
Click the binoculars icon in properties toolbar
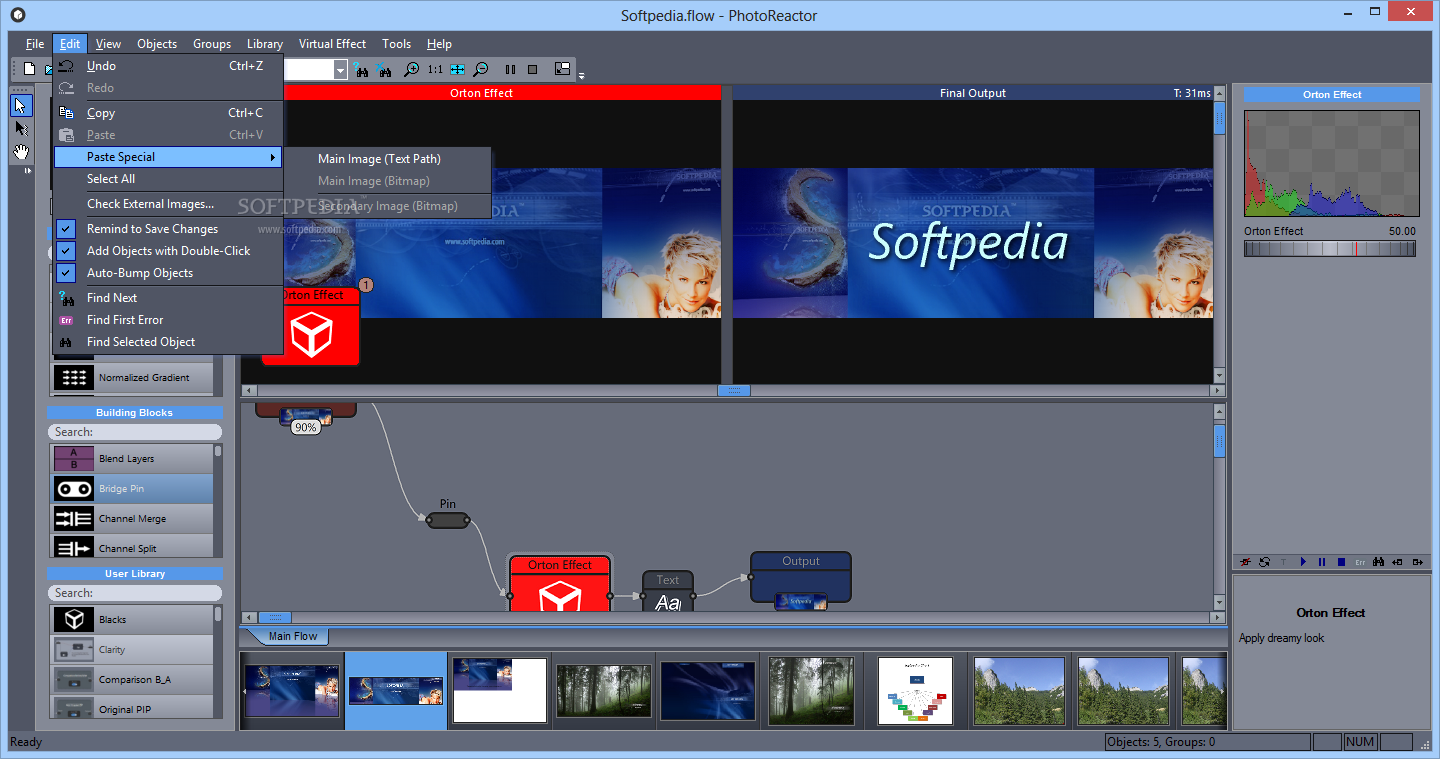[x=1378, y=562]
